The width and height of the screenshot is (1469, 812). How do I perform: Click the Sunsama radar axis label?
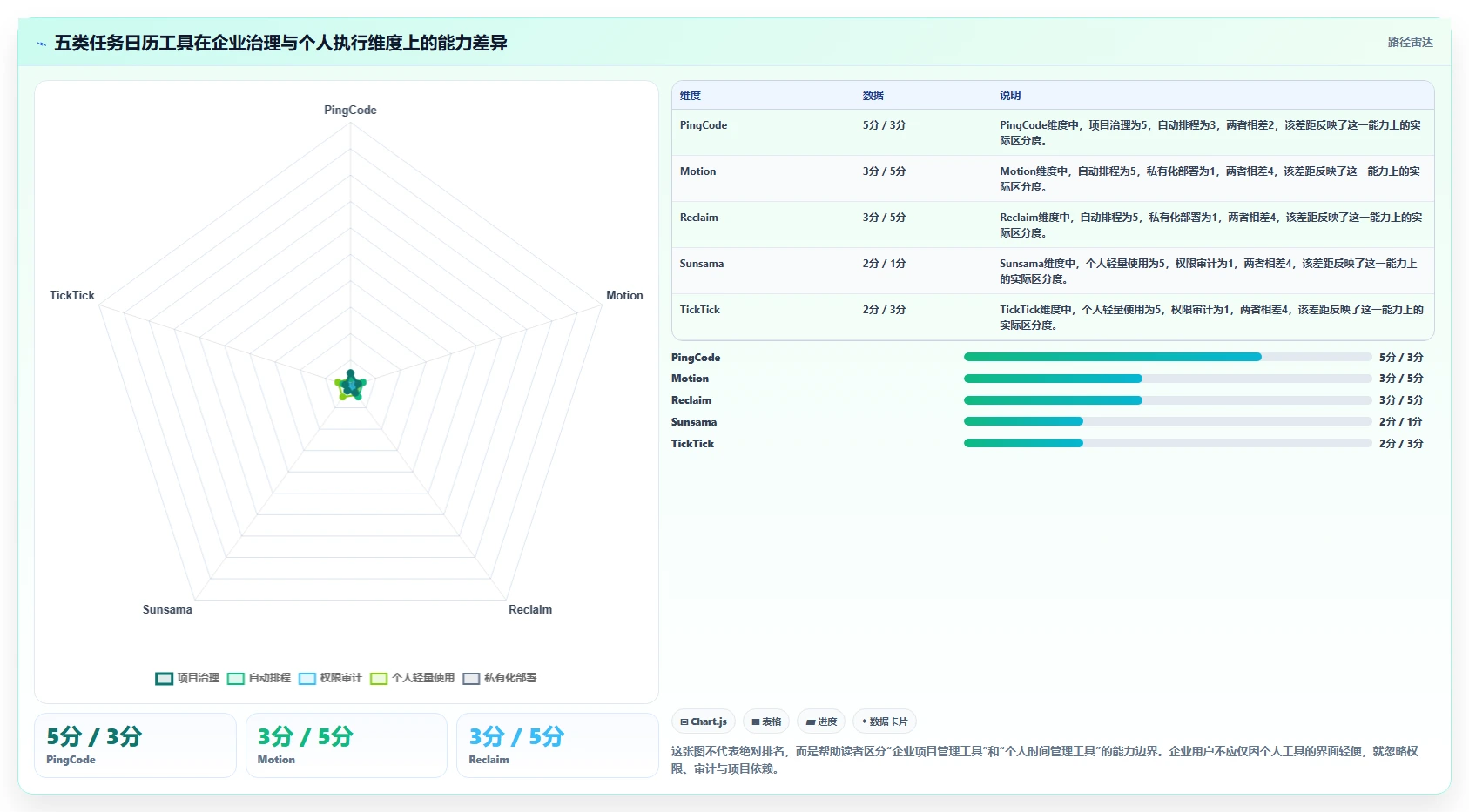(x=167, y=609)
